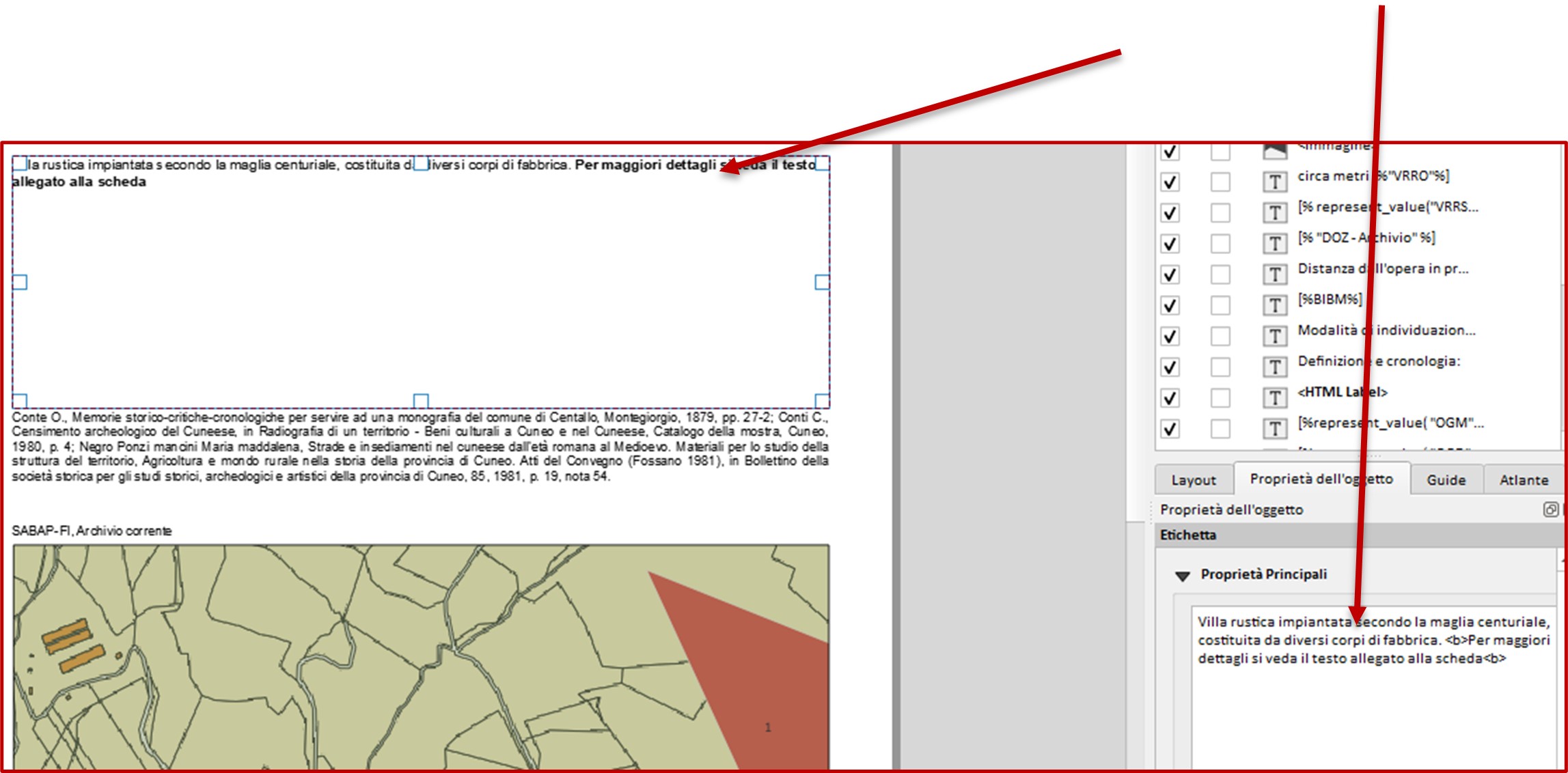Image resolution: width=1568 pixels, height=773 pixels.
Task: Click the T icon of HTML Label item
Action: click(1274, 397)
